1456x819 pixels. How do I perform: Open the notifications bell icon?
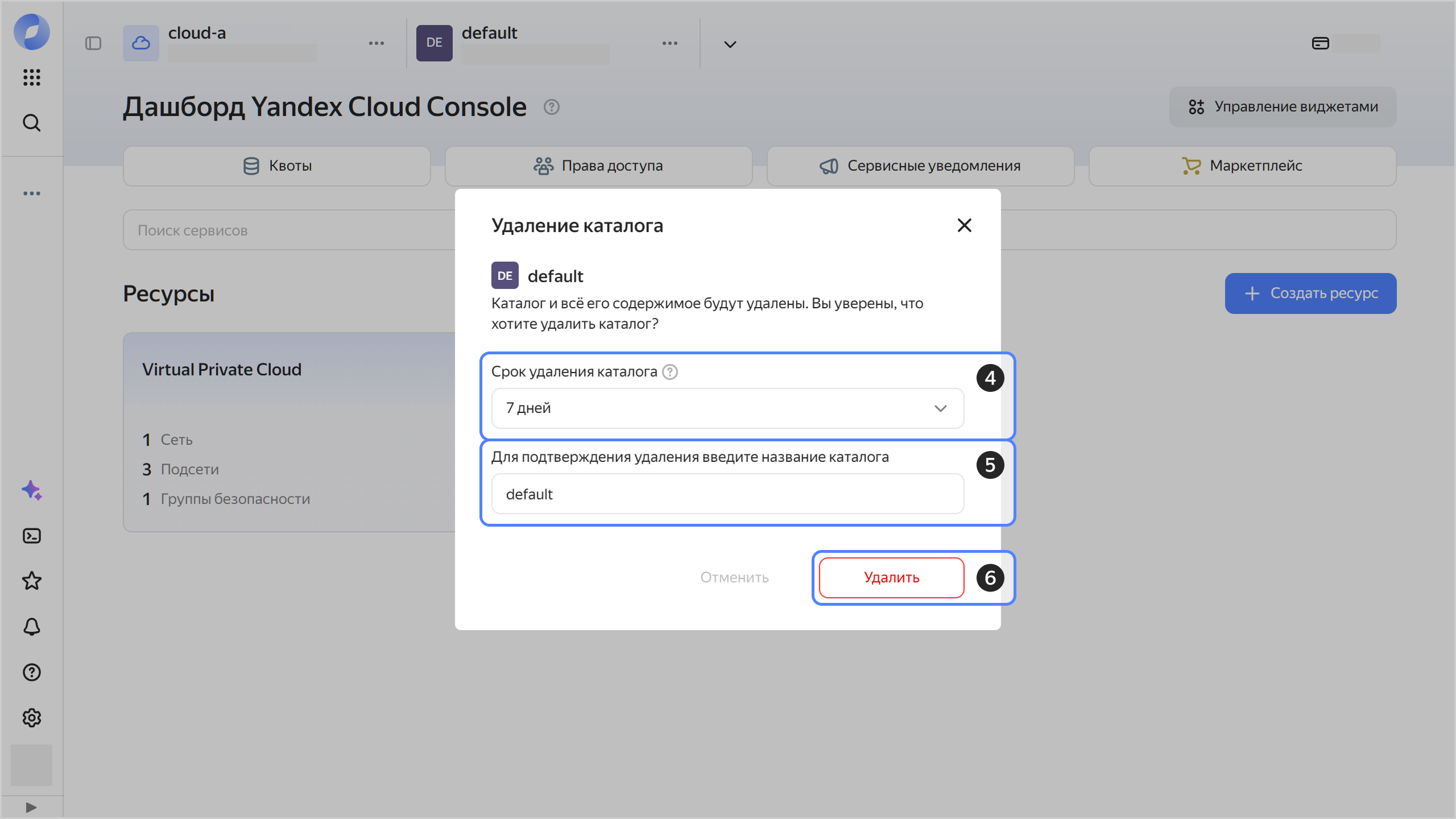32,627
